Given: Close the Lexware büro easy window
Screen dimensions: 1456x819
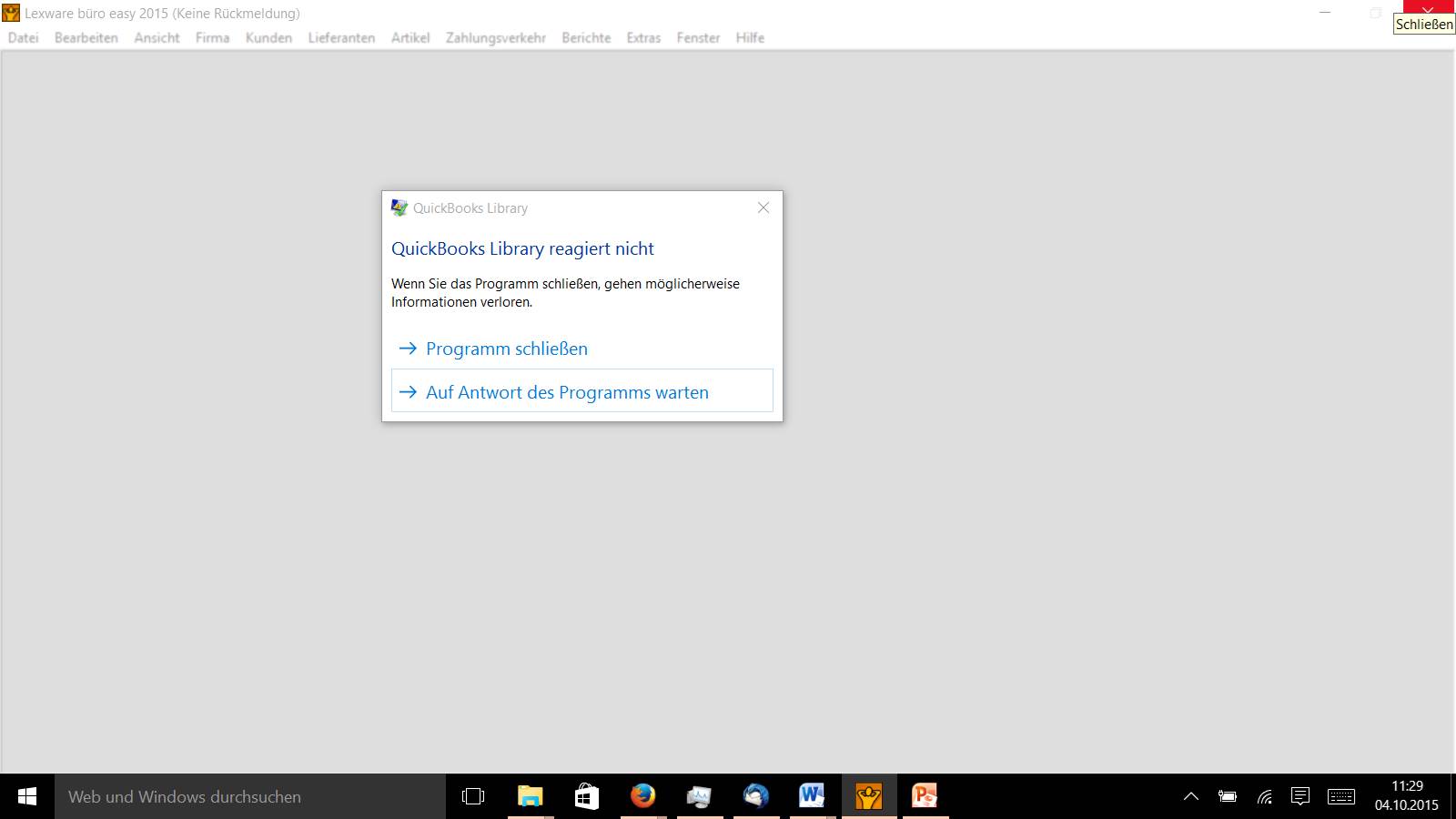Looking at the screenshot, I should click(1428, 9).
